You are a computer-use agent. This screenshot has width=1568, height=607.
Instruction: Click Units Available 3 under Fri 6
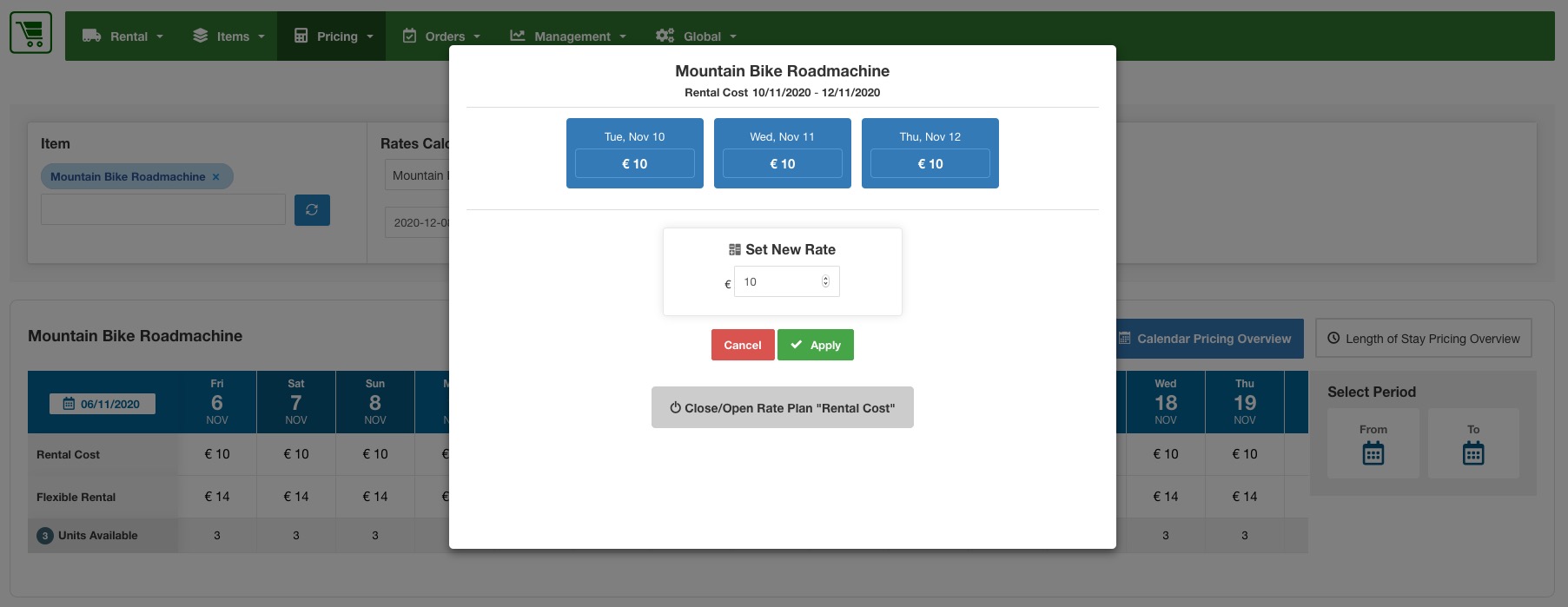(x=217, y=536)
